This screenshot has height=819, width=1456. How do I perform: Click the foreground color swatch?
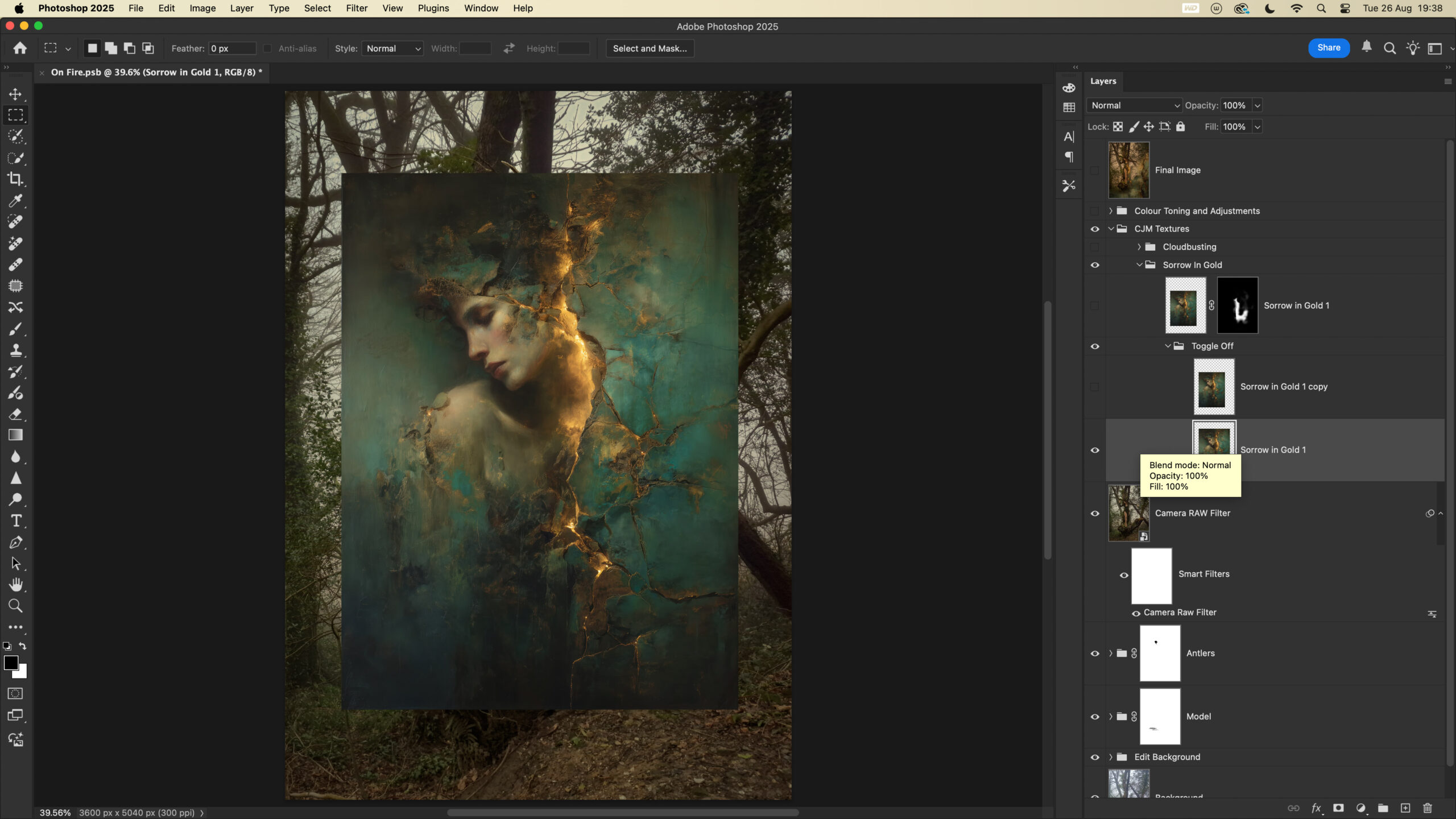click(x=11, y=663)
